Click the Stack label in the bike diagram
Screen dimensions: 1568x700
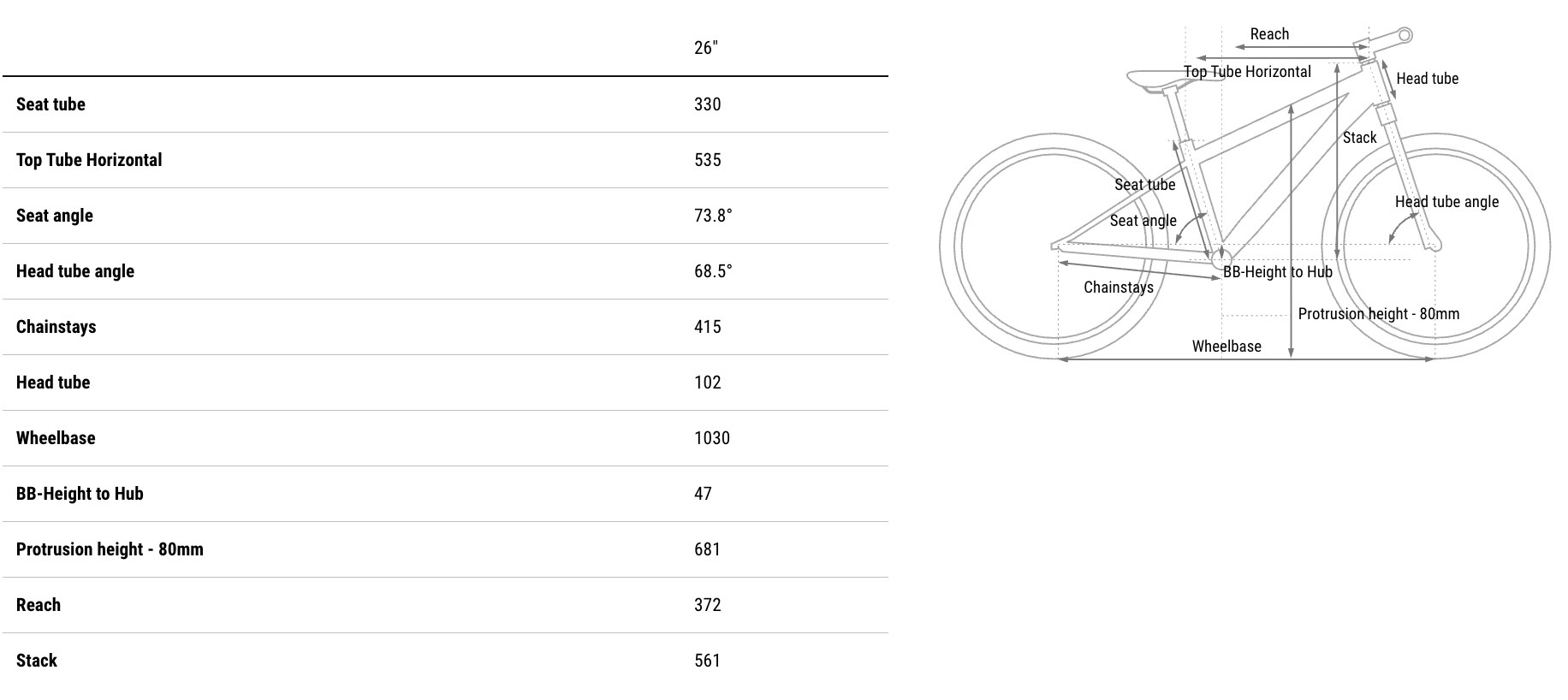[x=1359, y=138]
